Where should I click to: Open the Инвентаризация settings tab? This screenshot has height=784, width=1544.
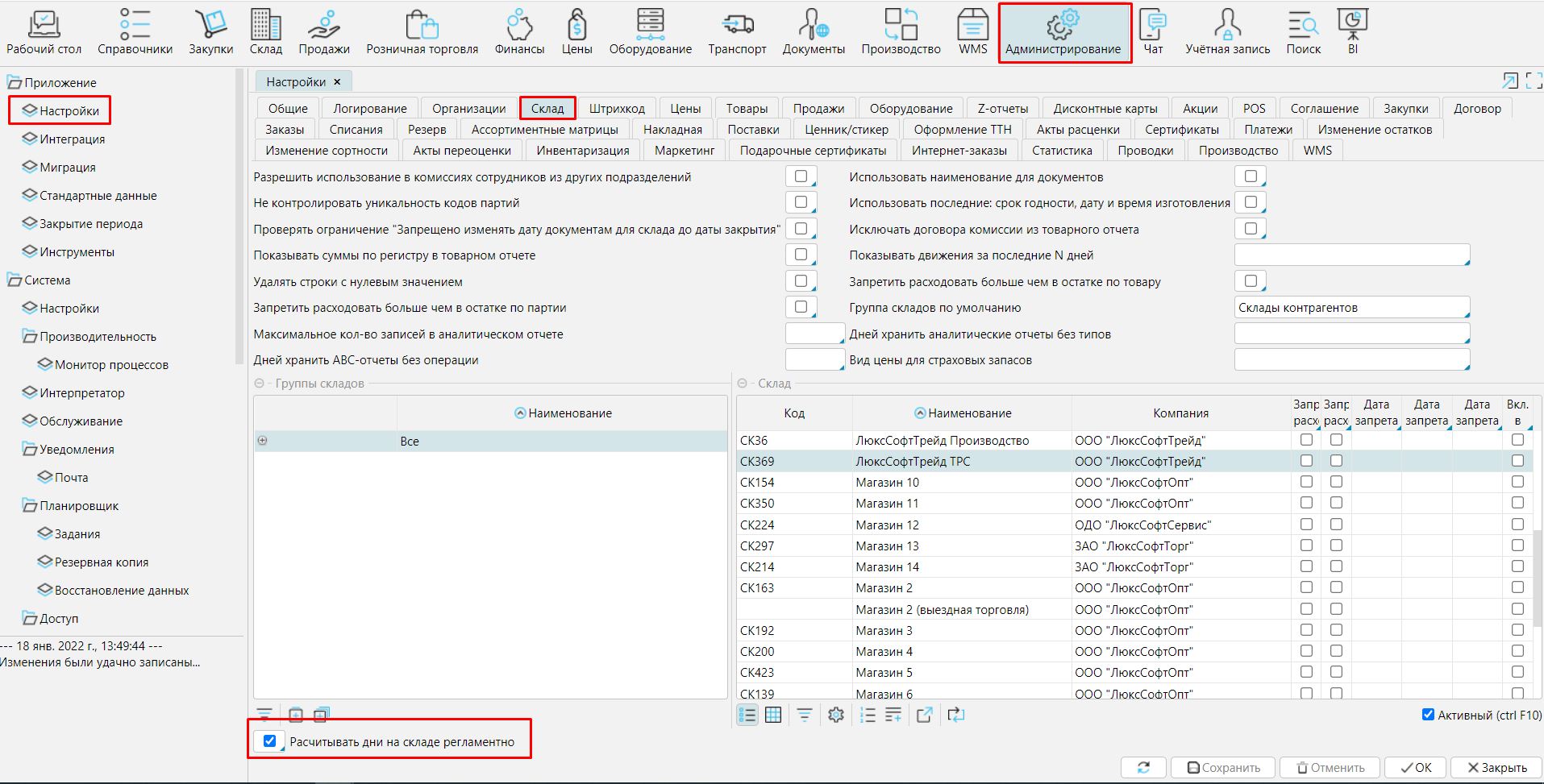point(582,151)
